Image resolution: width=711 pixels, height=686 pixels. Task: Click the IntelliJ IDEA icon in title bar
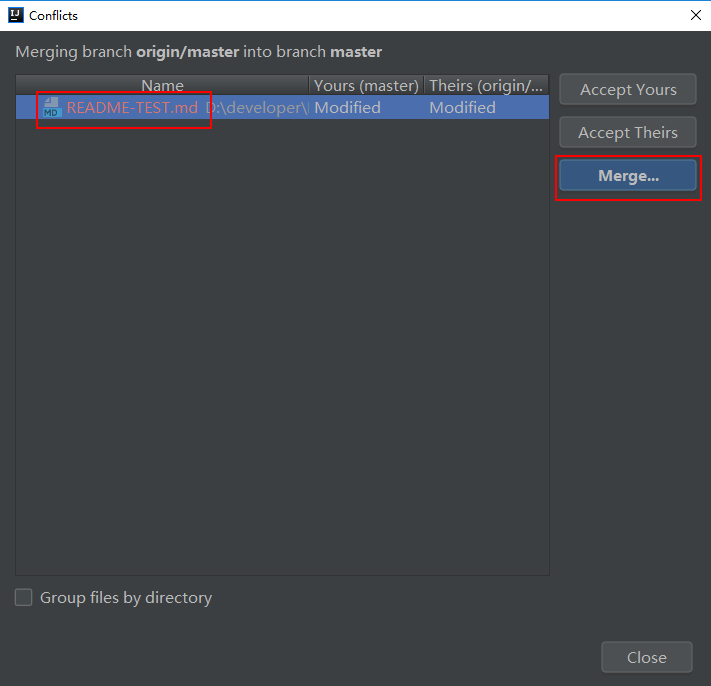tap(16, 15)
